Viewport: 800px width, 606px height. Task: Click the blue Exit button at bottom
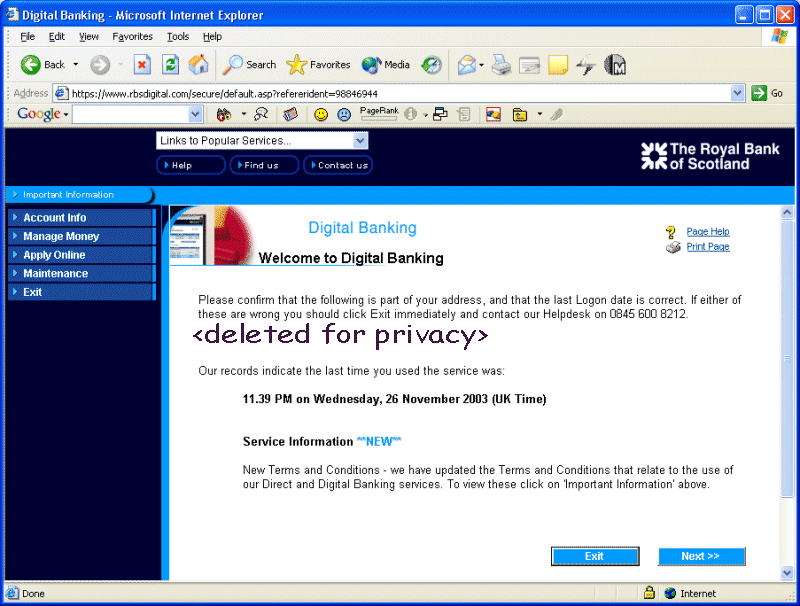[595, 556]
